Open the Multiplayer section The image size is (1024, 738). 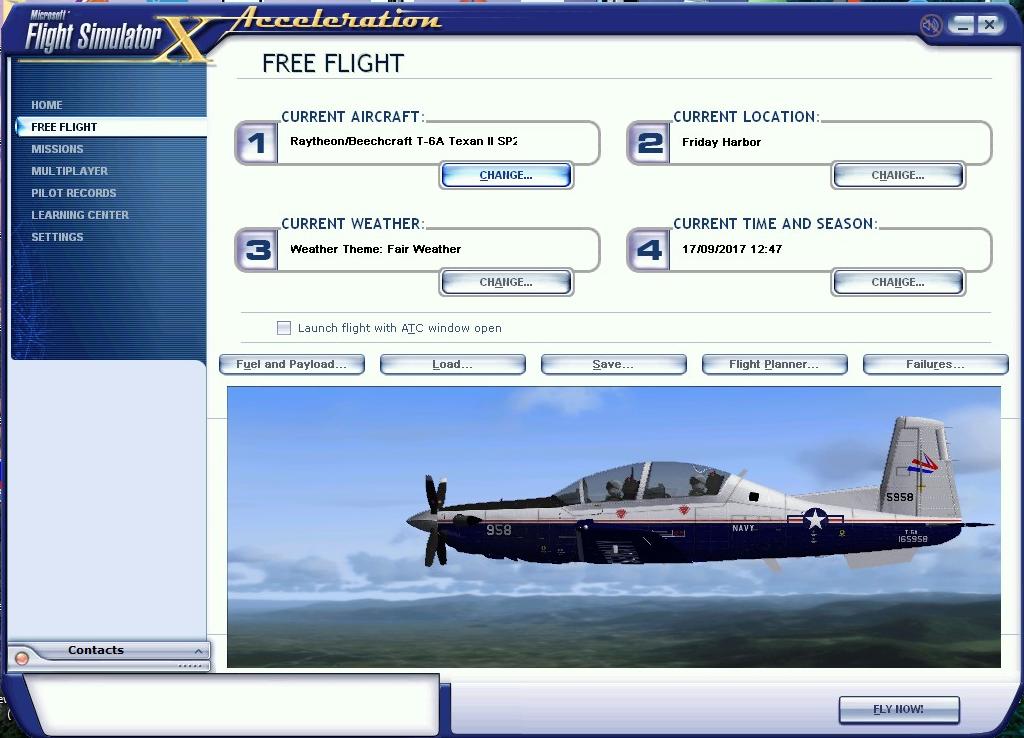pyautogui.click(x=70, y=171)
